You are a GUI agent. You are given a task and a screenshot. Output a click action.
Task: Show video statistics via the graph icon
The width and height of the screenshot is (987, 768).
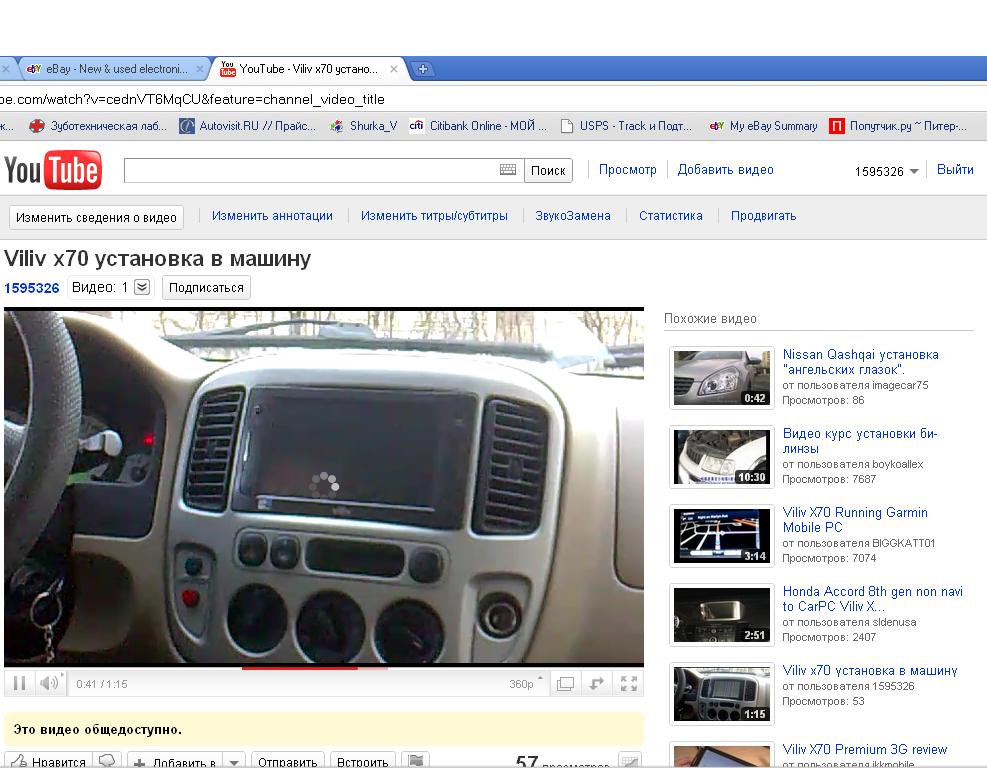[629, 761]
